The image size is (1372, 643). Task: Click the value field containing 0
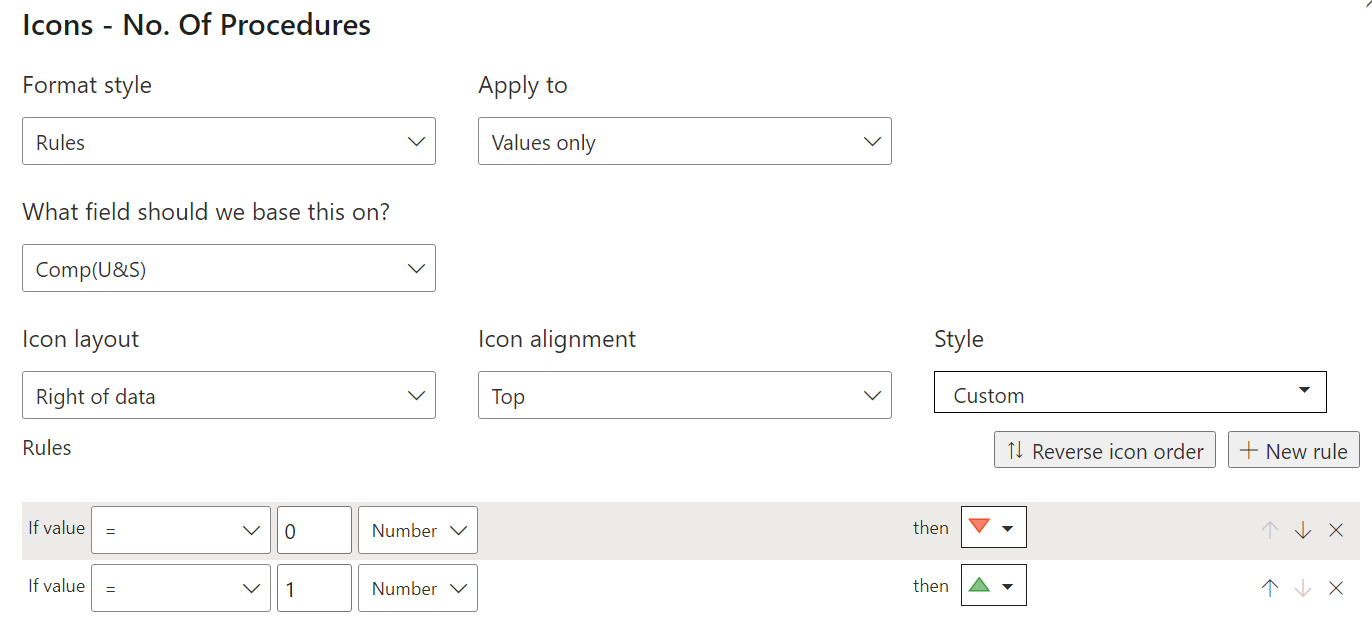314,530
